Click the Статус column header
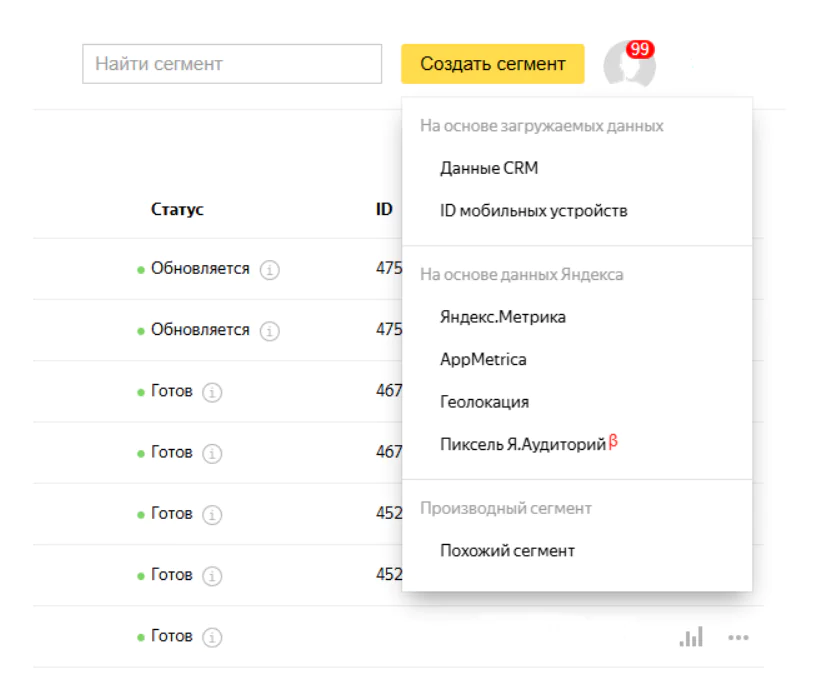The image size is (828, 689). 177,210
